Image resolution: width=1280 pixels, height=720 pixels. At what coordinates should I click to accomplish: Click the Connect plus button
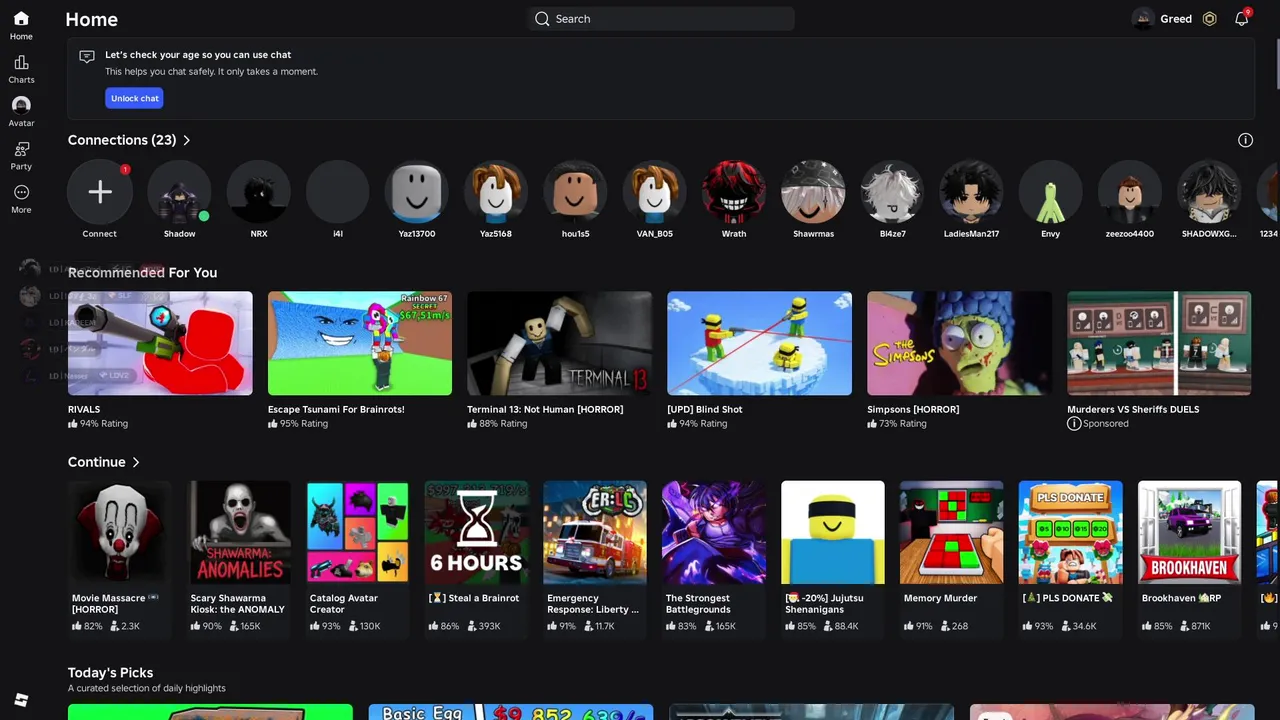coord(100,192)
